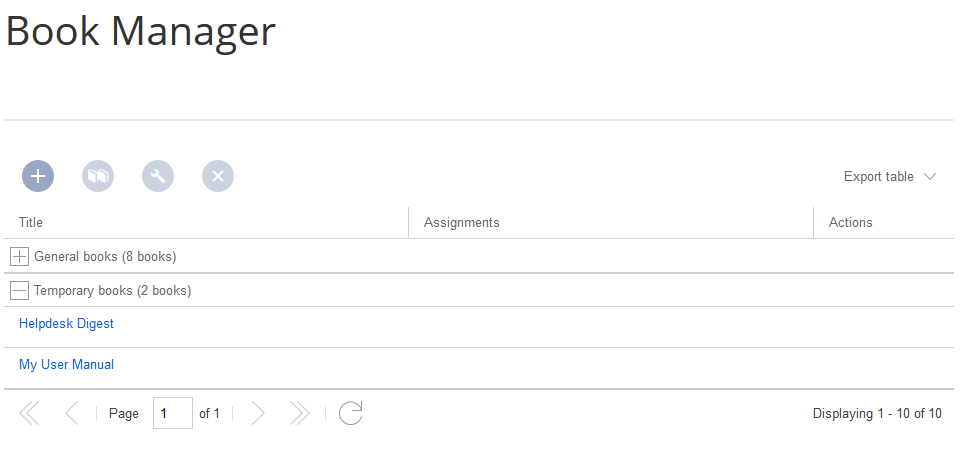Click the page number input field
The width and height of the screenshot is (964, 454).
pos(172,413)
